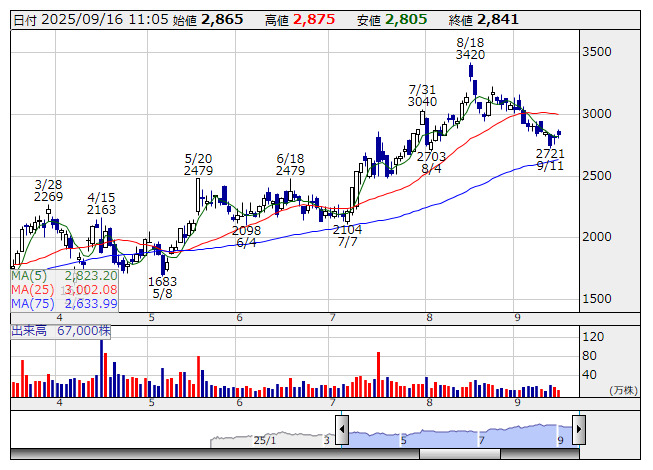Click the 7/31 3040 high label
The image size is (653, 470).
pyautogui.click(x=422, y=96)
